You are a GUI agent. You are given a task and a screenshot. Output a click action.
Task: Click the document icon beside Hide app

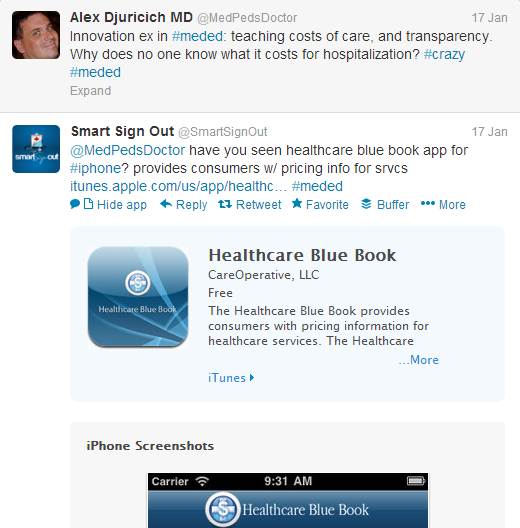[88, 204]
